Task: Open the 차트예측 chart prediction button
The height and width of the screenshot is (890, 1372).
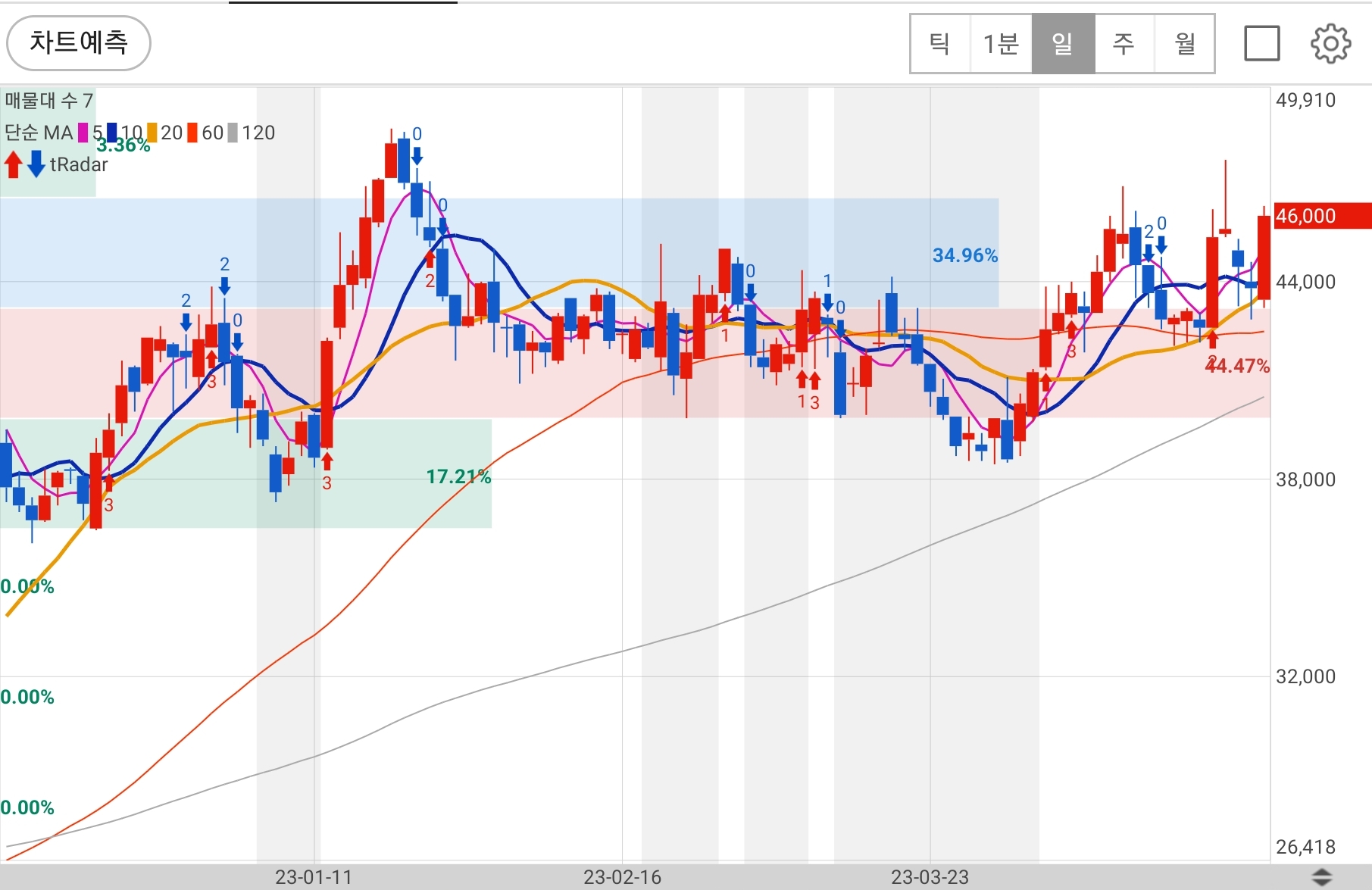Action: coord(79,42)
